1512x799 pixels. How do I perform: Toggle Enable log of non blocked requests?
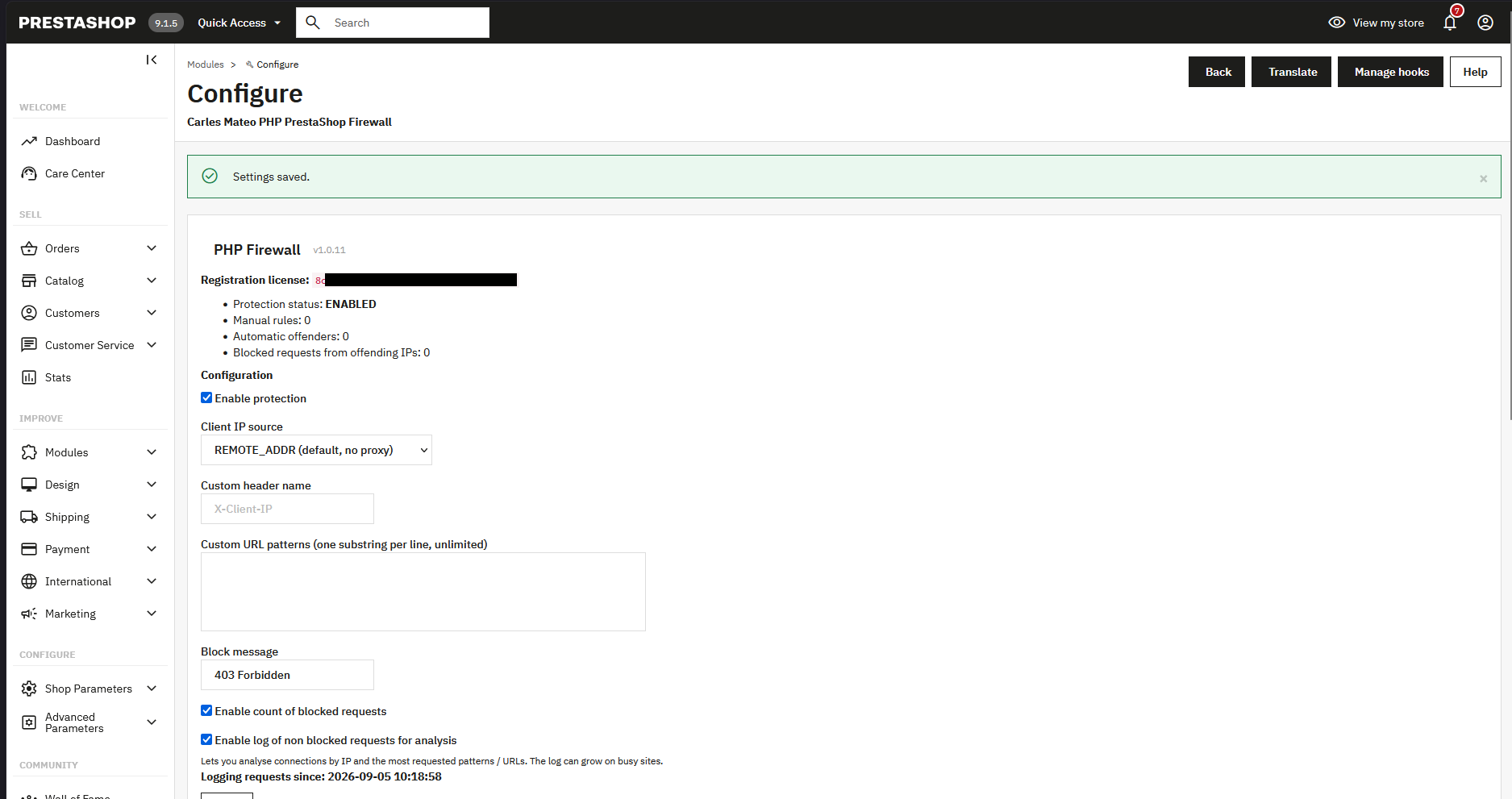(206, 739)
